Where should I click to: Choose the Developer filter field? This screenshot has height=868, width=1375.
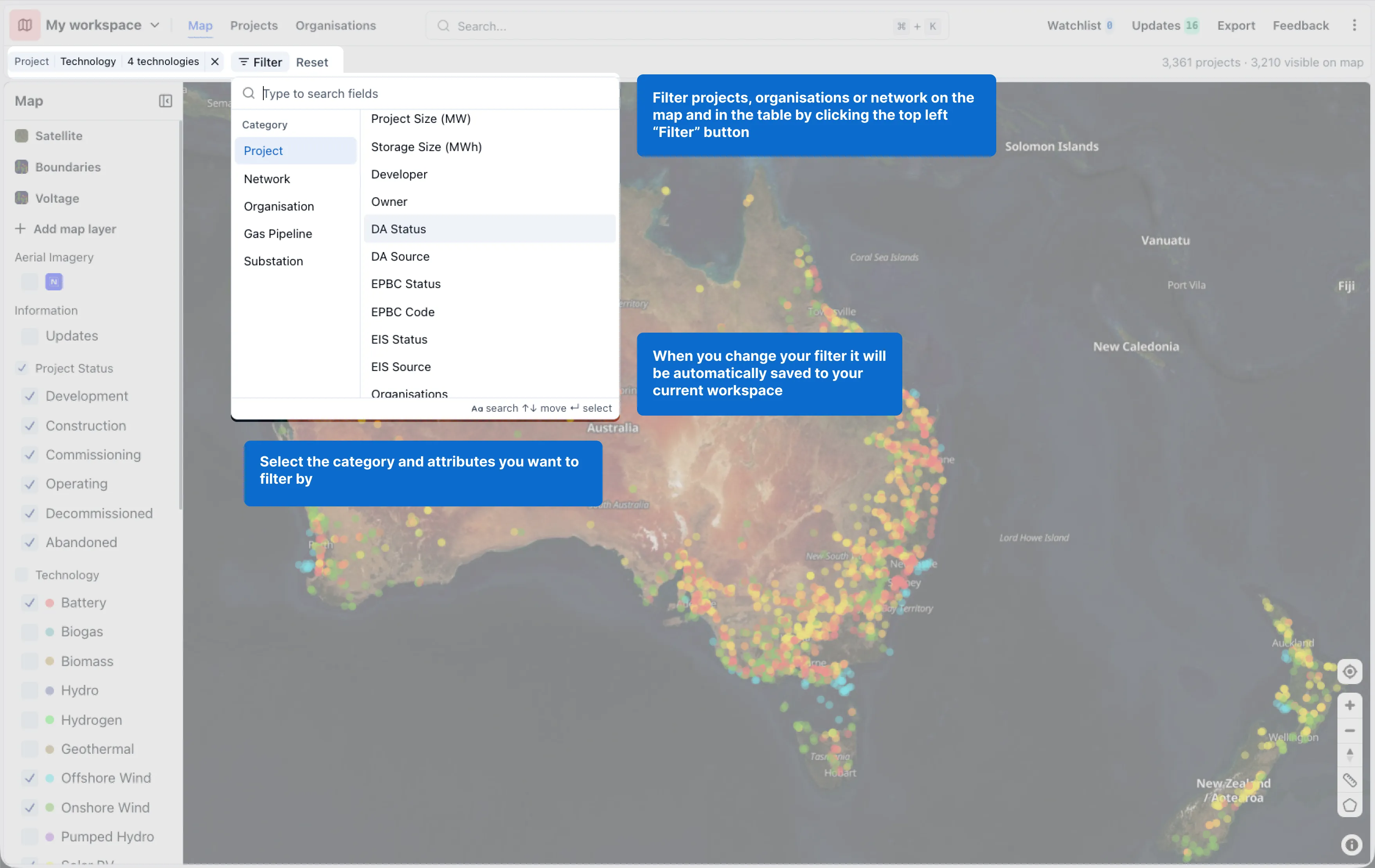(x=490, y=174)
